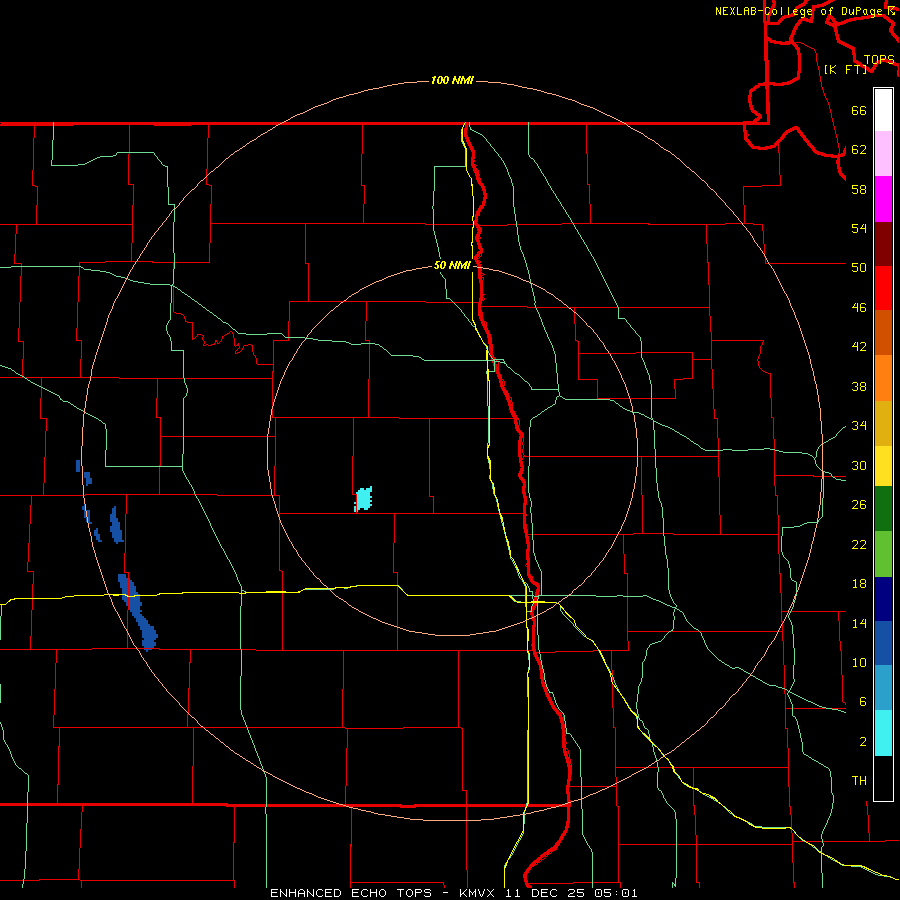Click the '42' legend value

tap(859, 347)
